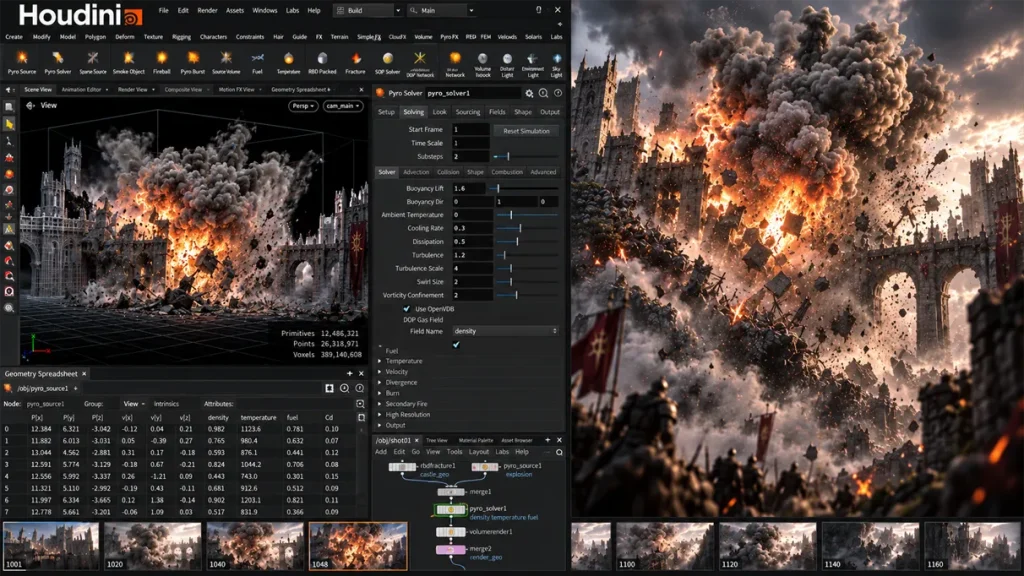This screenshot has height=576, width=1024.
Task: Select the Pyro Solver shelf tool
Action: tap(57, 63)
